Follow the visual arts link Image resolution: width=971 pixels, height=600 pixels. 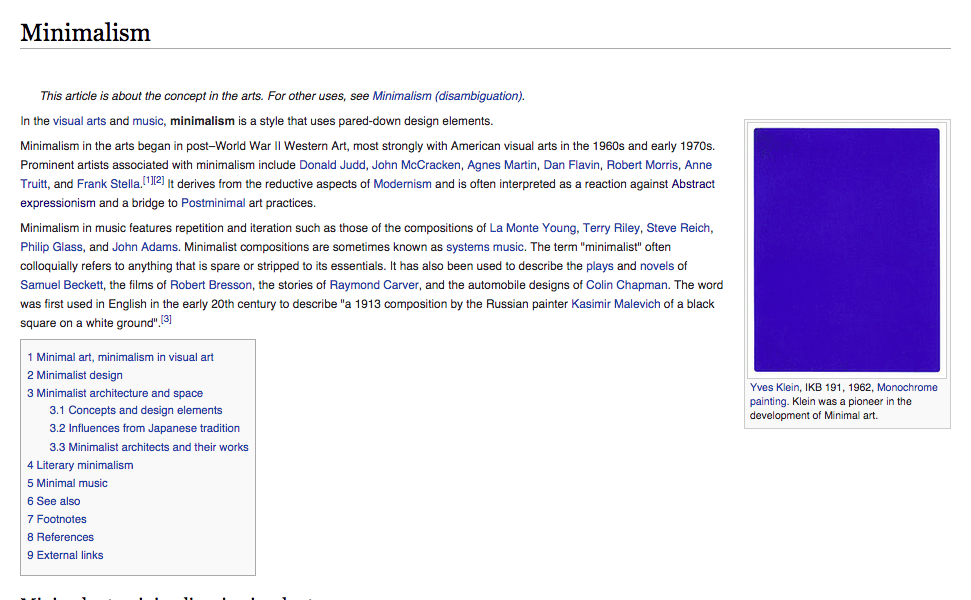click(x=78, y=120)
